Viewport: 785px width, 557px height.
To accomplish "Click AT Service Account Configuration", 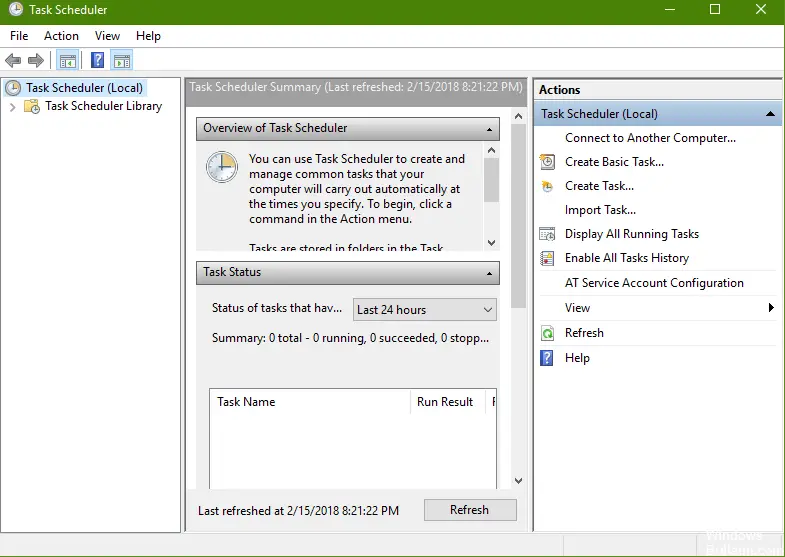I will [654, 283].
